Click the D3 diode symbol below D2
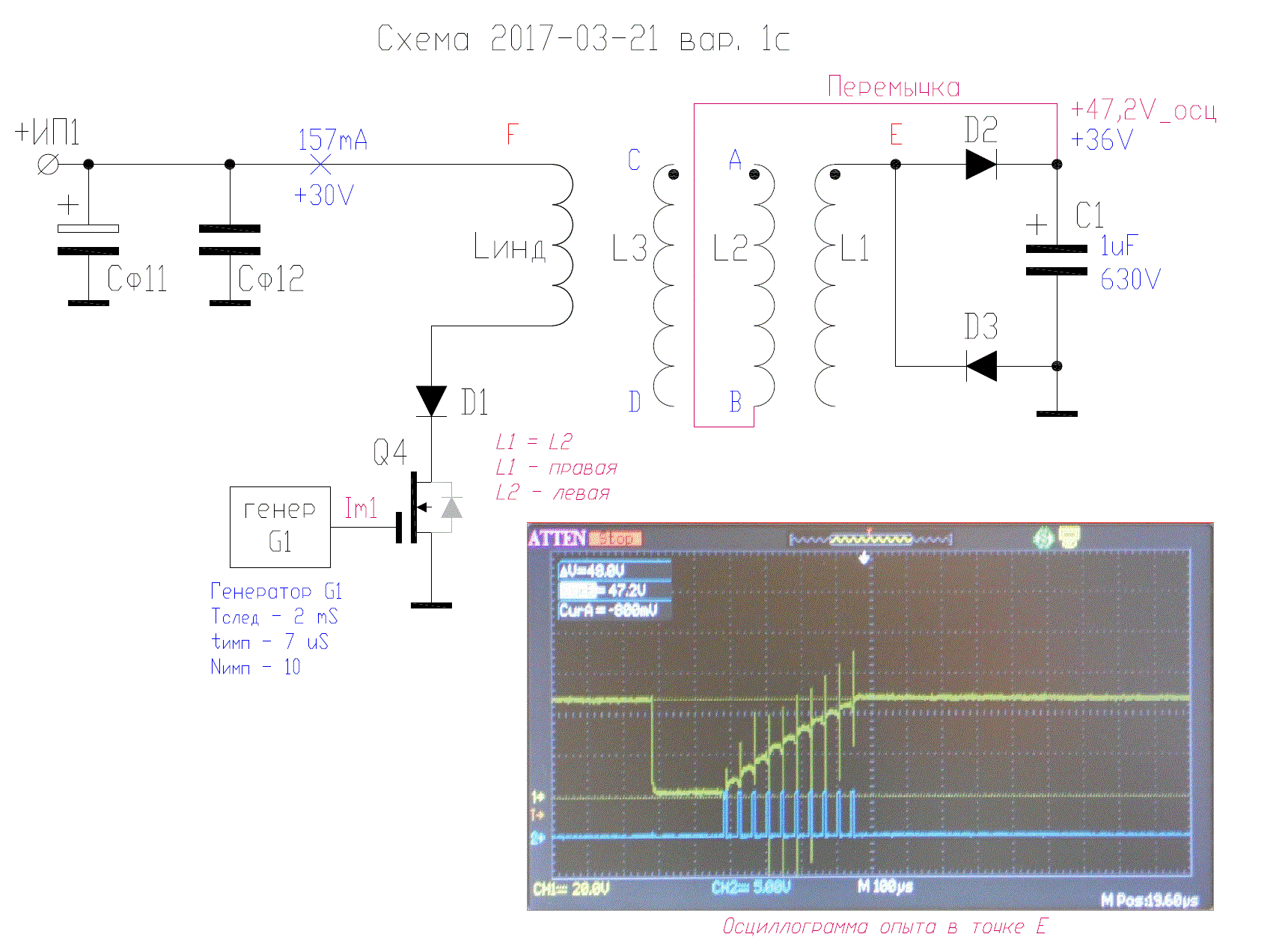Screen dimensions: 1288x949 981,366
